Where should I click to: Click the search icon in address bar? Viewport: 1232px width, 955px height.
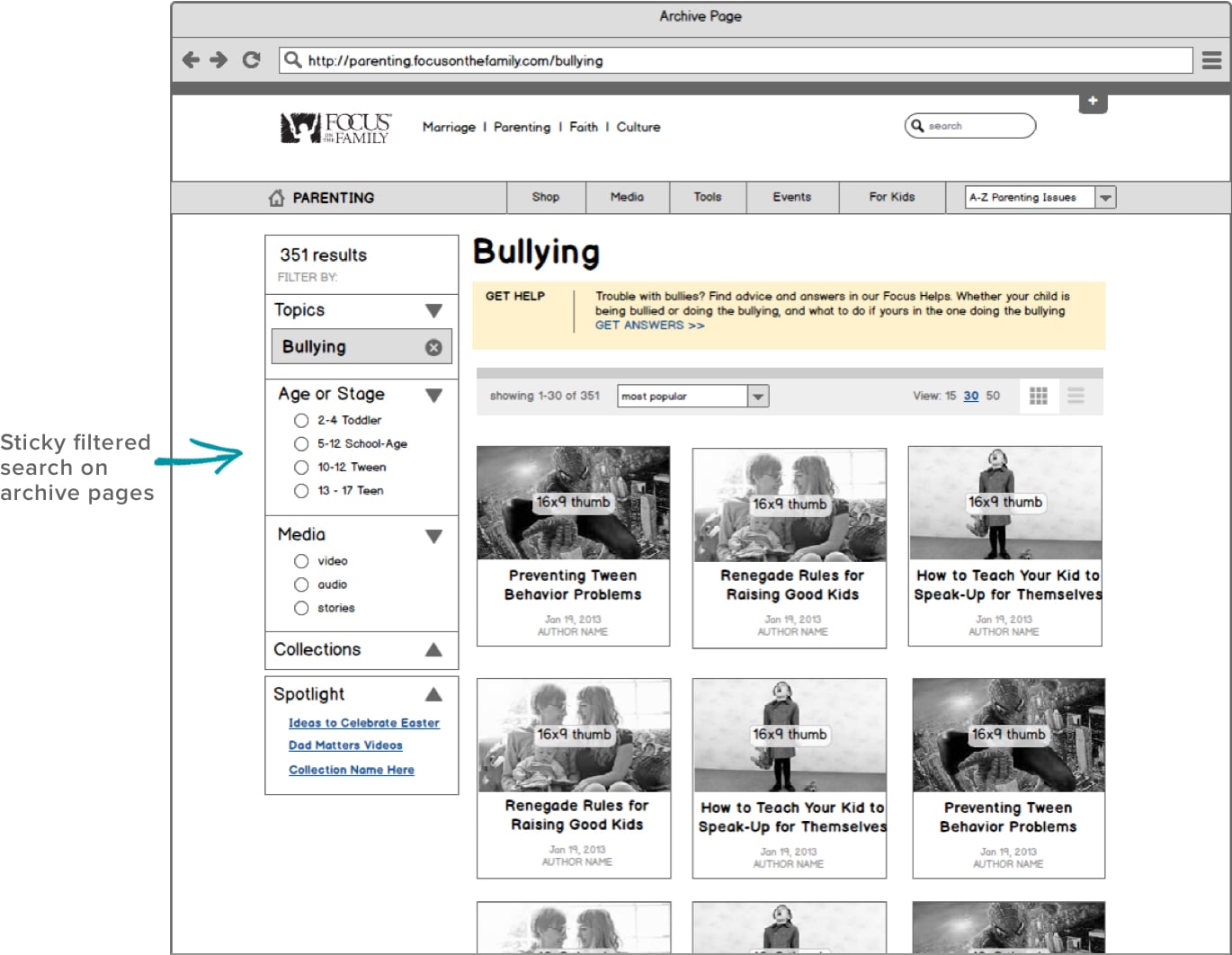coord(292,60)
